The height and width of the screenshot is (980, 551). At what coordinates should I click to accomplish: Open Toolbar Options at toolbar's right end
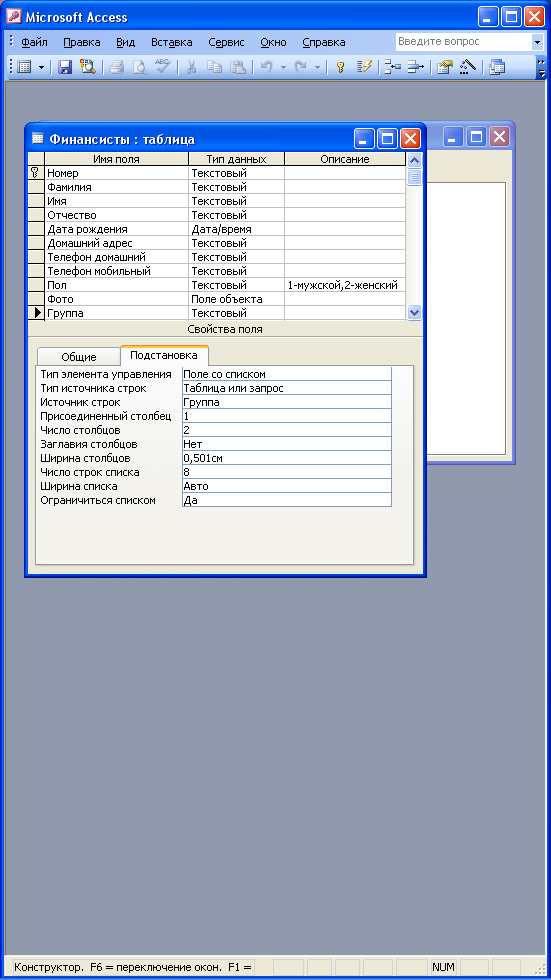click(x=541, y=67)
